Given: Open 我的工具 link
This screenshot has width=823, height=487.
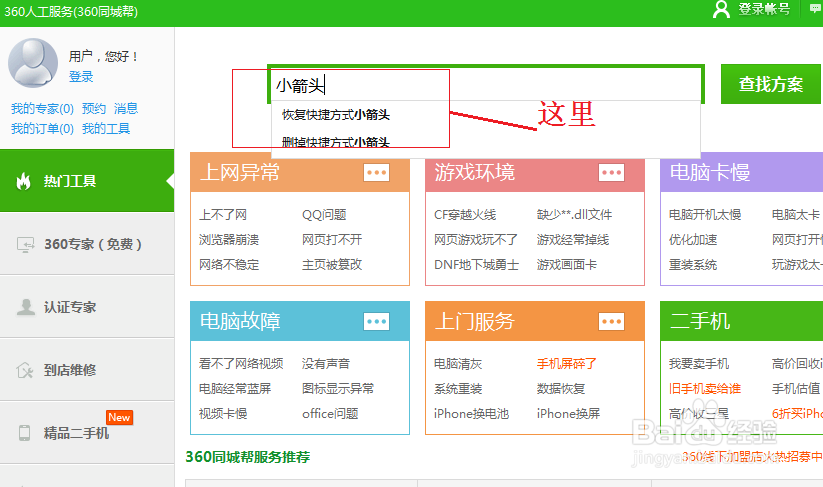Looking at the screenshot, I should pos(105,129).
